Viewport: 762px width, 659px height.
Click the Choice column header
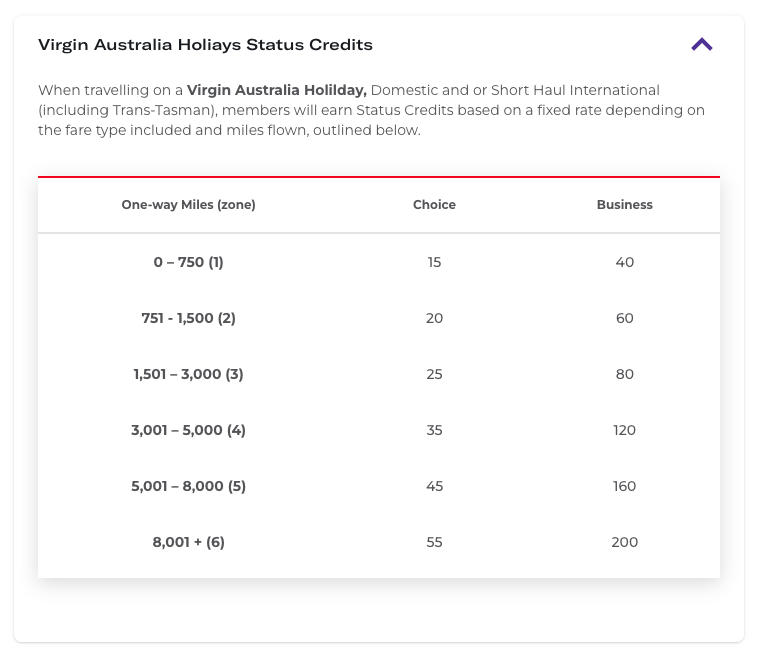pyautogui.click(x=434, y=205)
